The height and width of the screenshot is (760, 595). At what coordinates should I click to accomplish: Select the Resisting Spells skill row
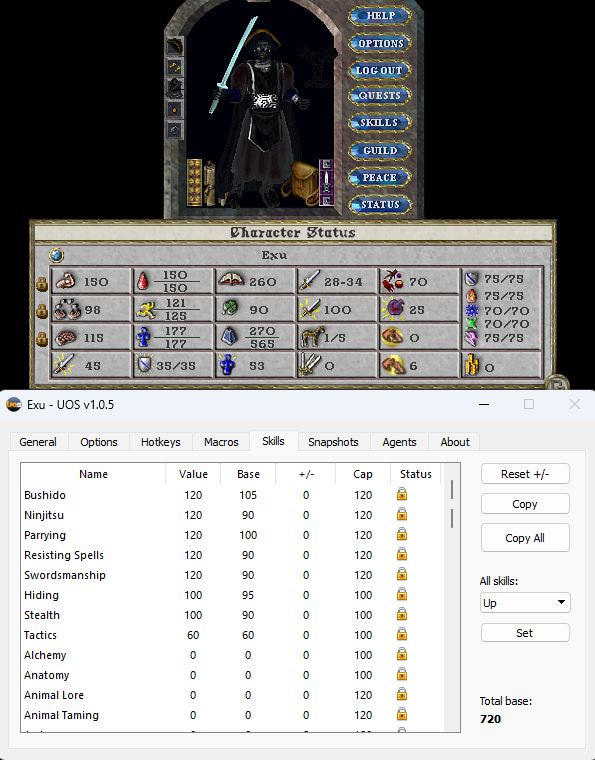[232, 555]
